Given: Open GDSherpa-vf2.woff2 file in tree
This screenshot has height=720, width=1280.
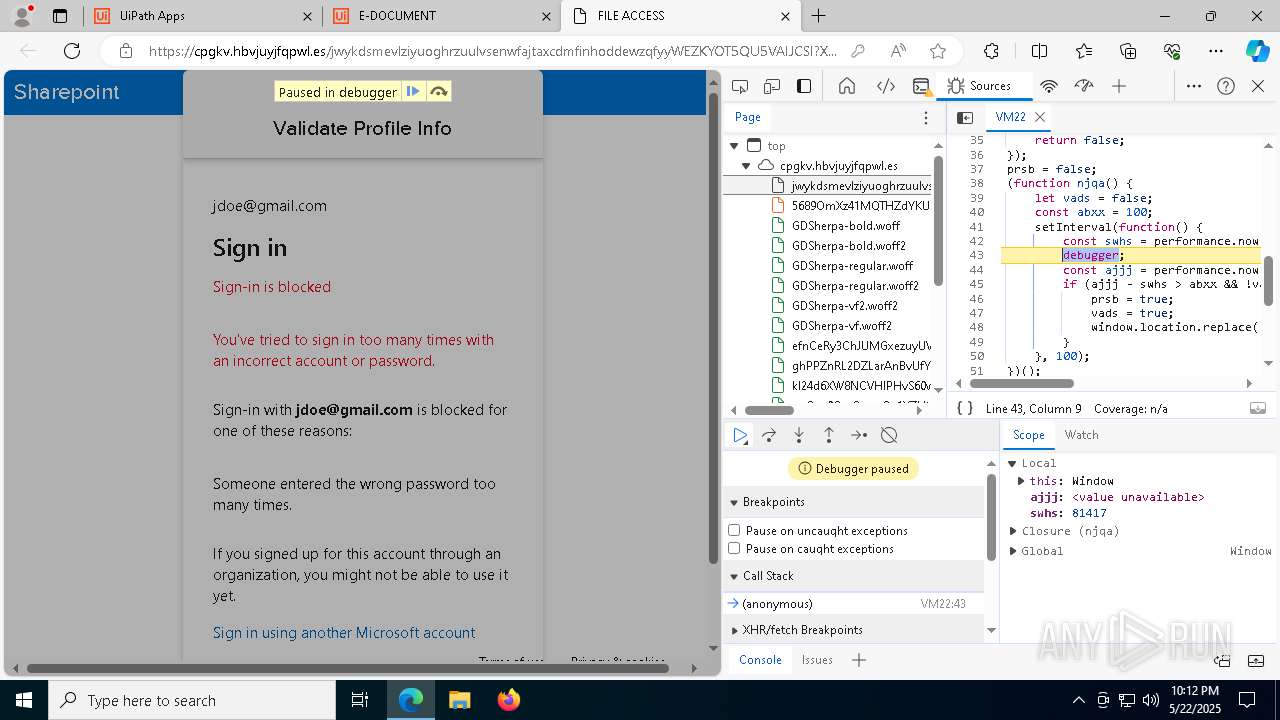Looking at the screenshot, I should (x=845, y=306).
